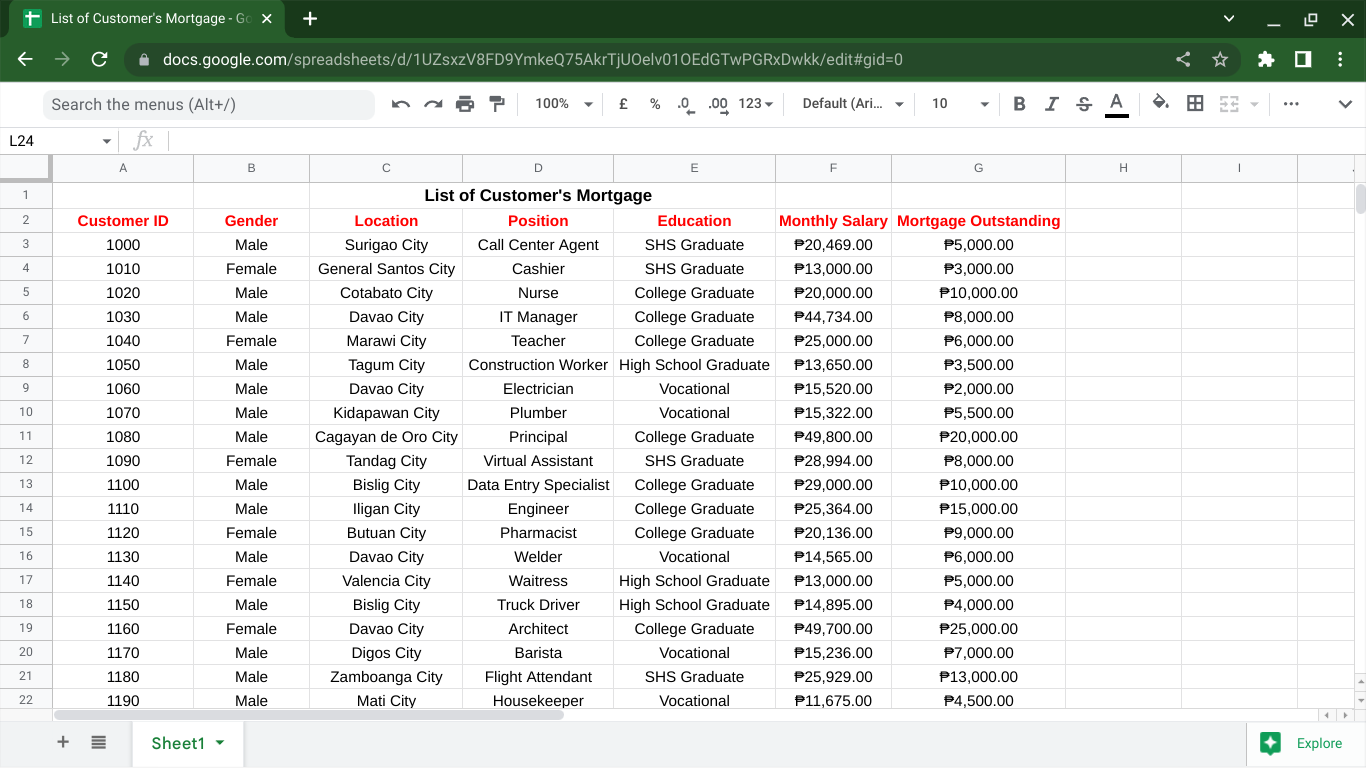Decrease decimal places icon
The width and height of the screenshot is (1366, 768).
pos(686,104)
